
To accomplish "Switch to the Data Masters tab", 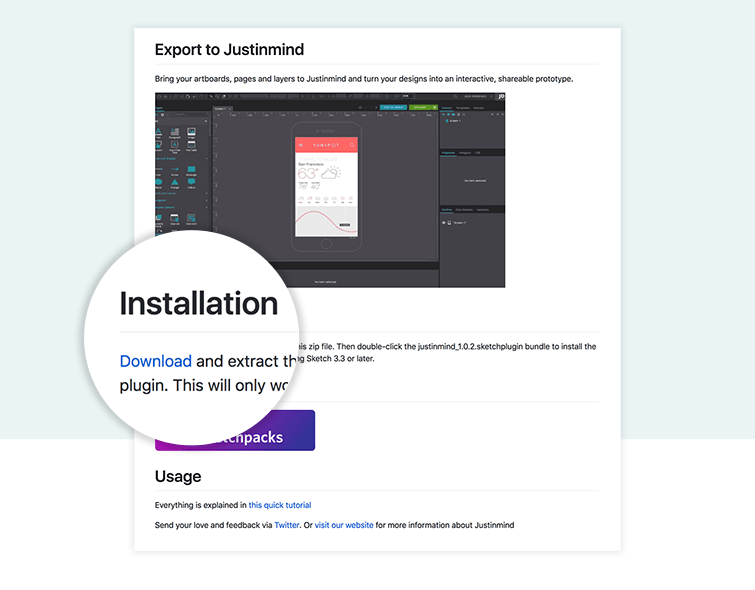I will click(464, 209).
